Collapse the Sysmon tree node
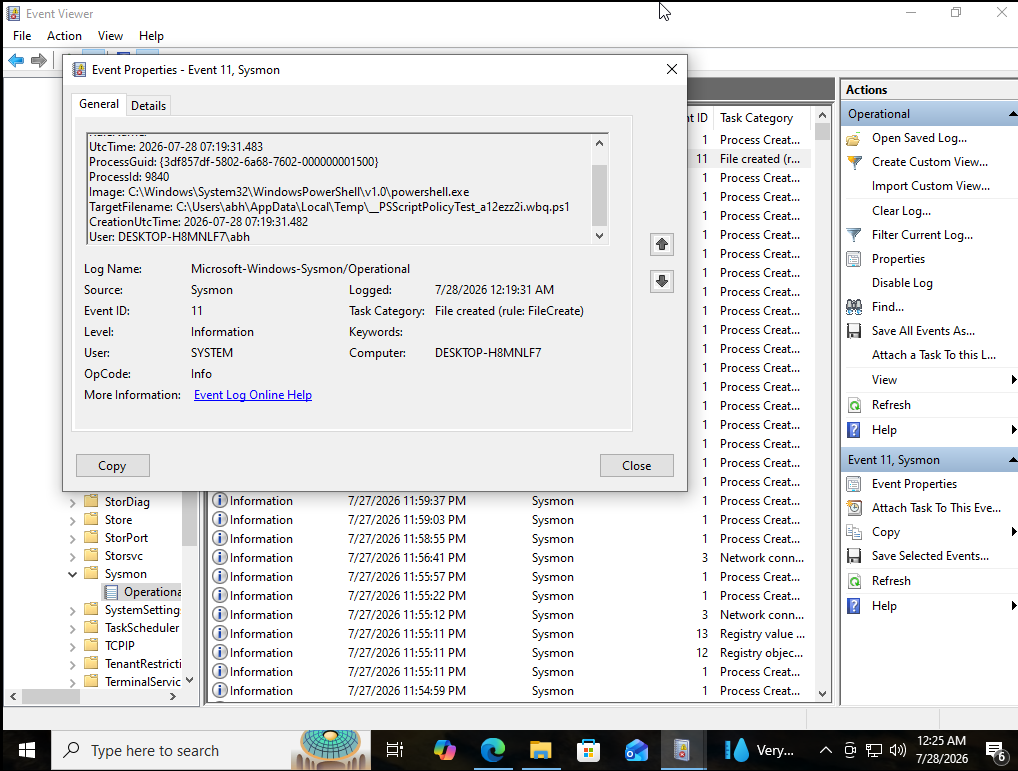The image size is (1018, 771). pos(73,574)
